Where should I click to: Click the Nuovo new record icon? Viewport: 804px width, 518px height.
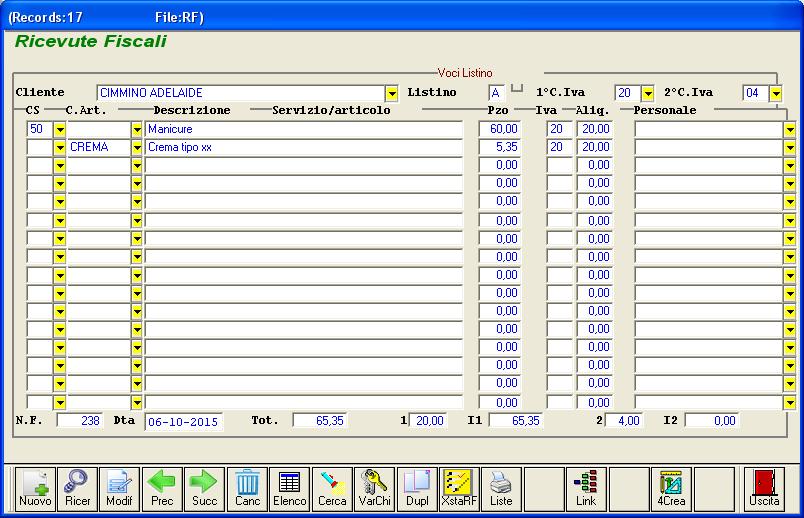[35, 489]
